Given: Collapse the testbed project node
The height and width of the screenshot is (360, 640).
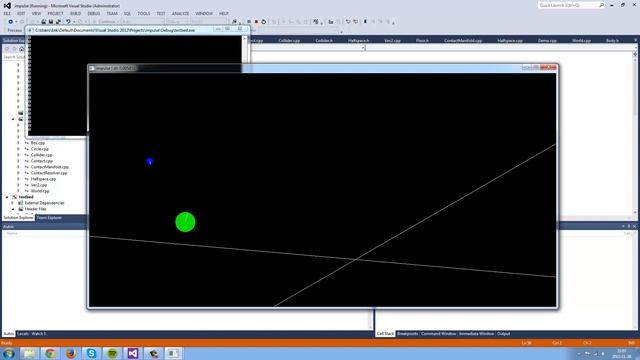Looking at the screenshot, I should coord(7,197).
